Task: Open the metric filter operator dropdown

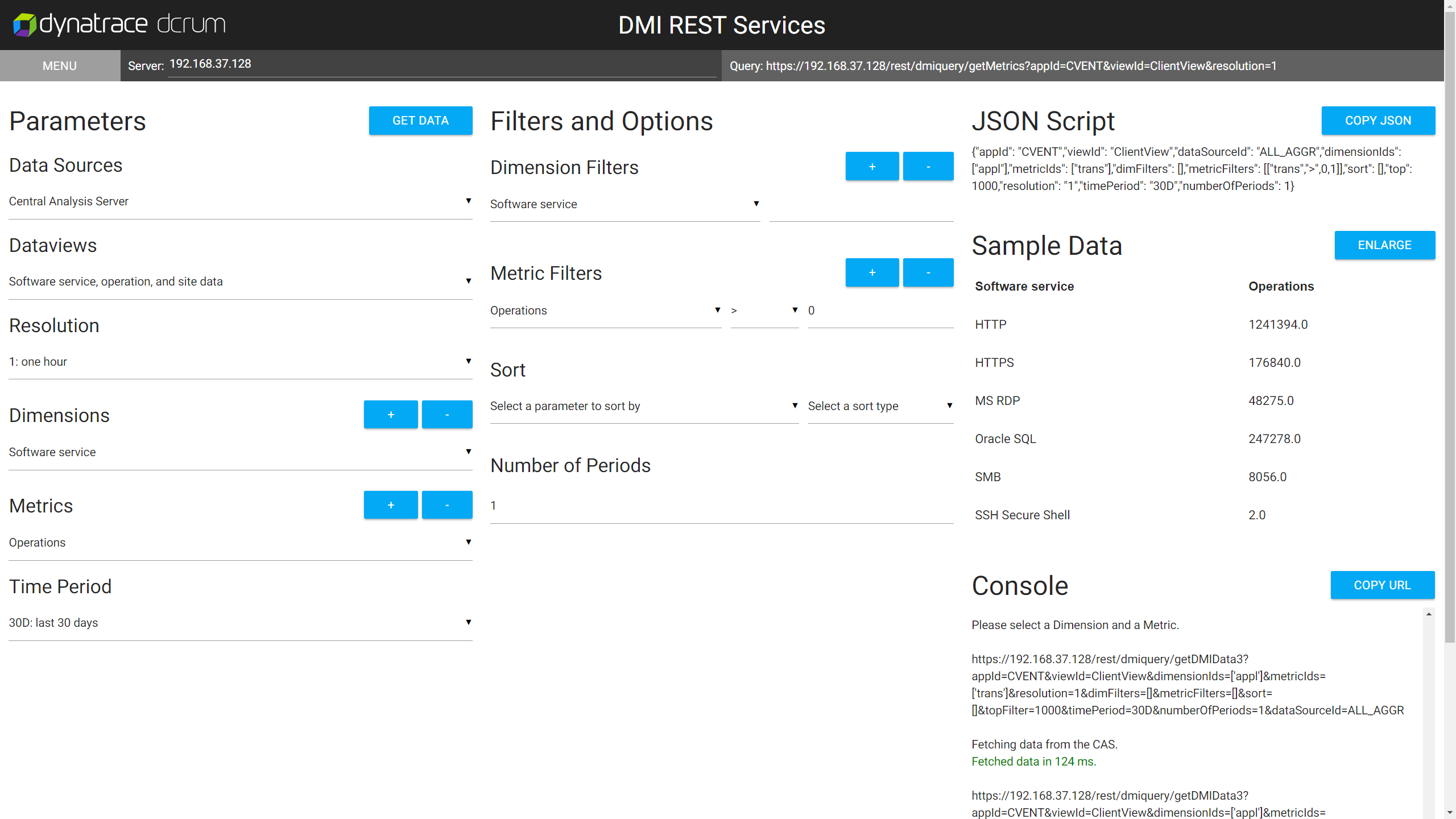Action: pyautogui.click(x=764, y=311)
